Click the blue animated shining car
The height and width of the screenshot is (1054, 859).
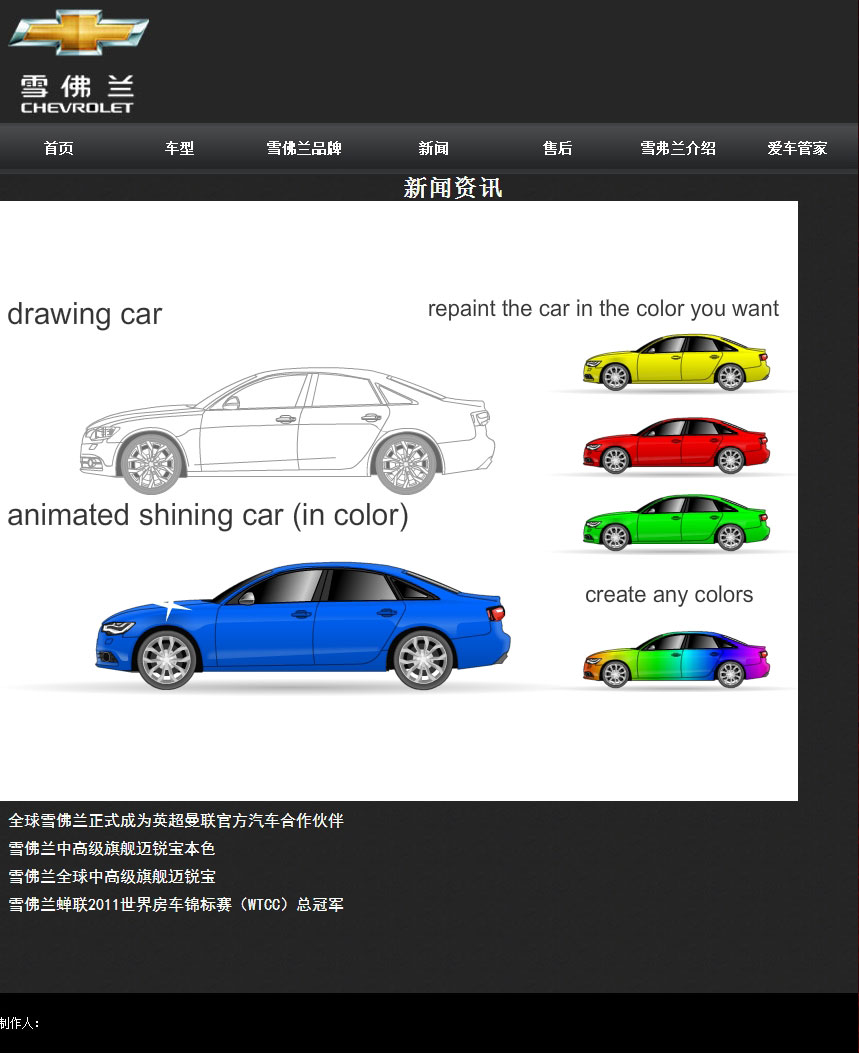302,625
